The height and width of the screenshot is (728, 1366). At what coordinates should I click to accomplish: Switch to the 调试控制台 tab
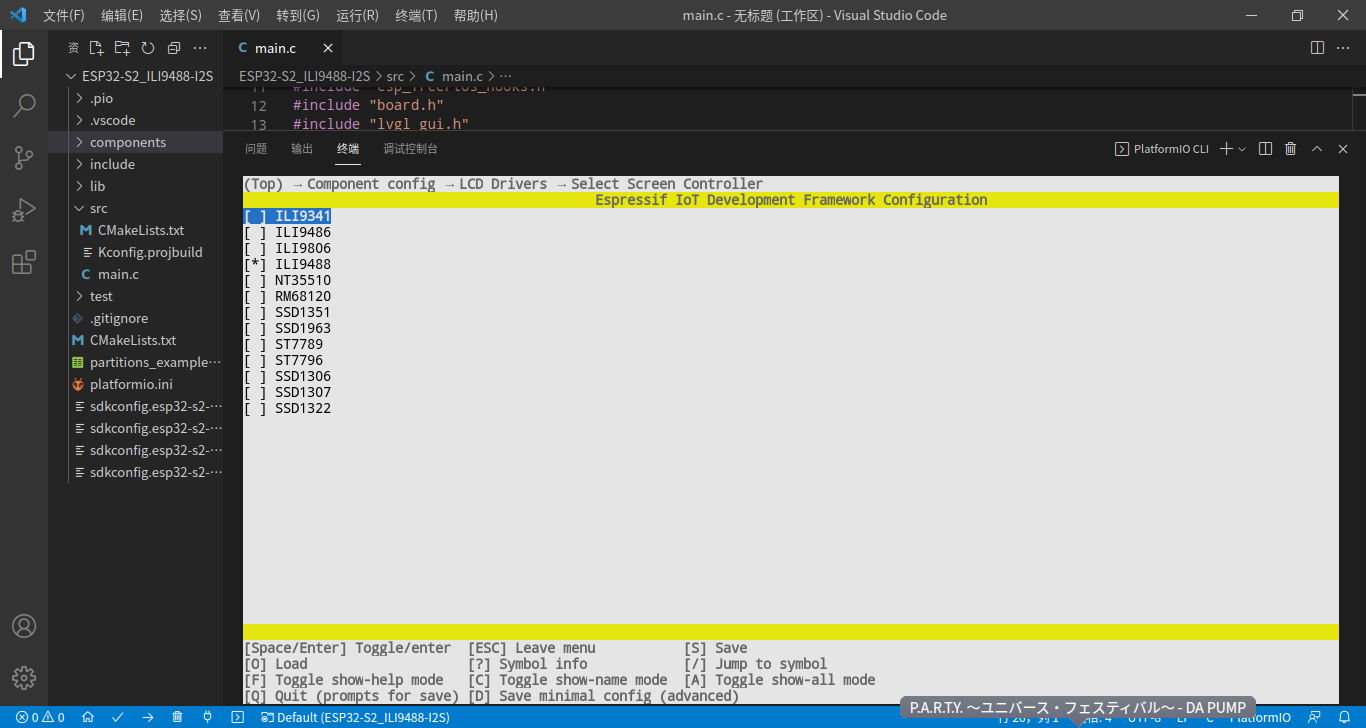410,148
